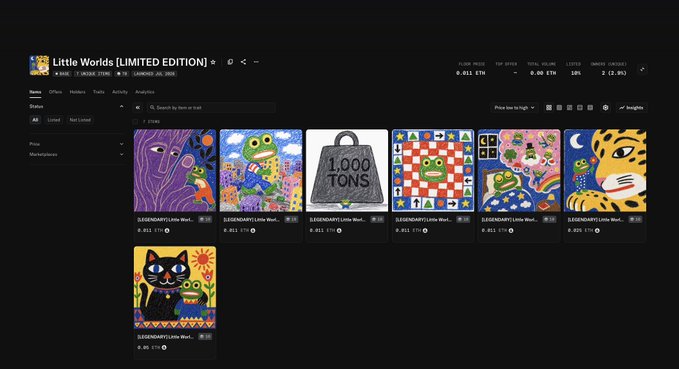Collapse the Status filter section
The height and width of the screenshot is (369, 679).
pyautogui.click(x=121, y=107)
